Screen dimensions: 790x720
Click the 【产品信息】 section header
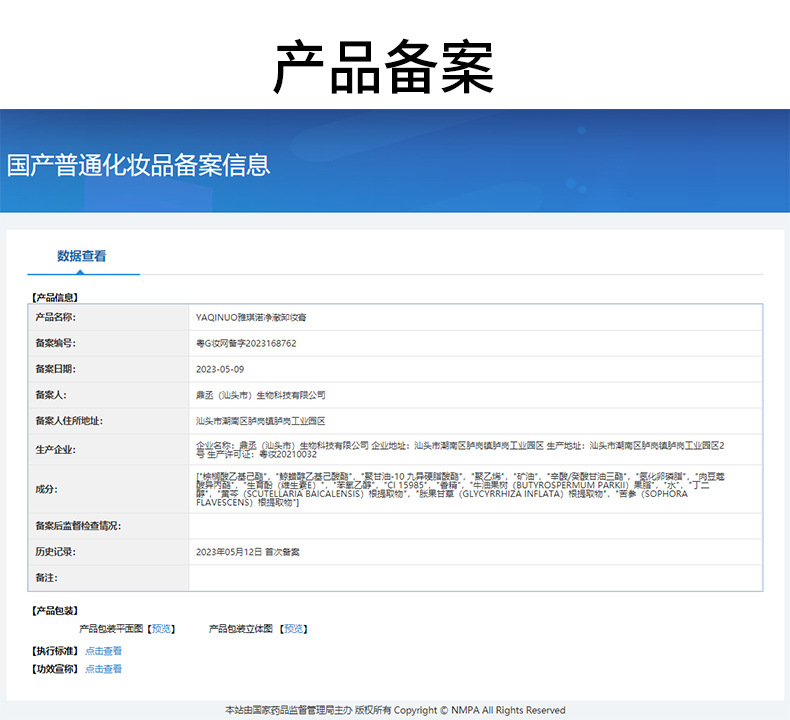pyautogui.click(x=55, y=297)
